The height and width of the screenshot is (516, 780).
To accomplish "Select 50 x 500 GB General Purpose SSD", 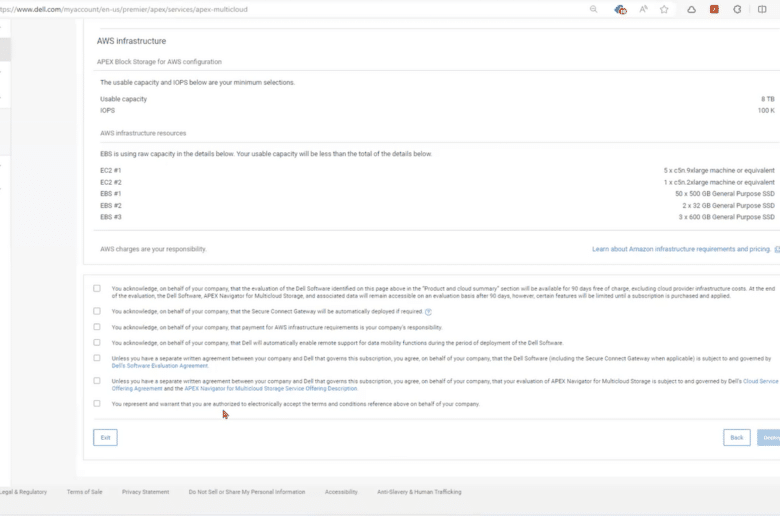I will (725, 194).
